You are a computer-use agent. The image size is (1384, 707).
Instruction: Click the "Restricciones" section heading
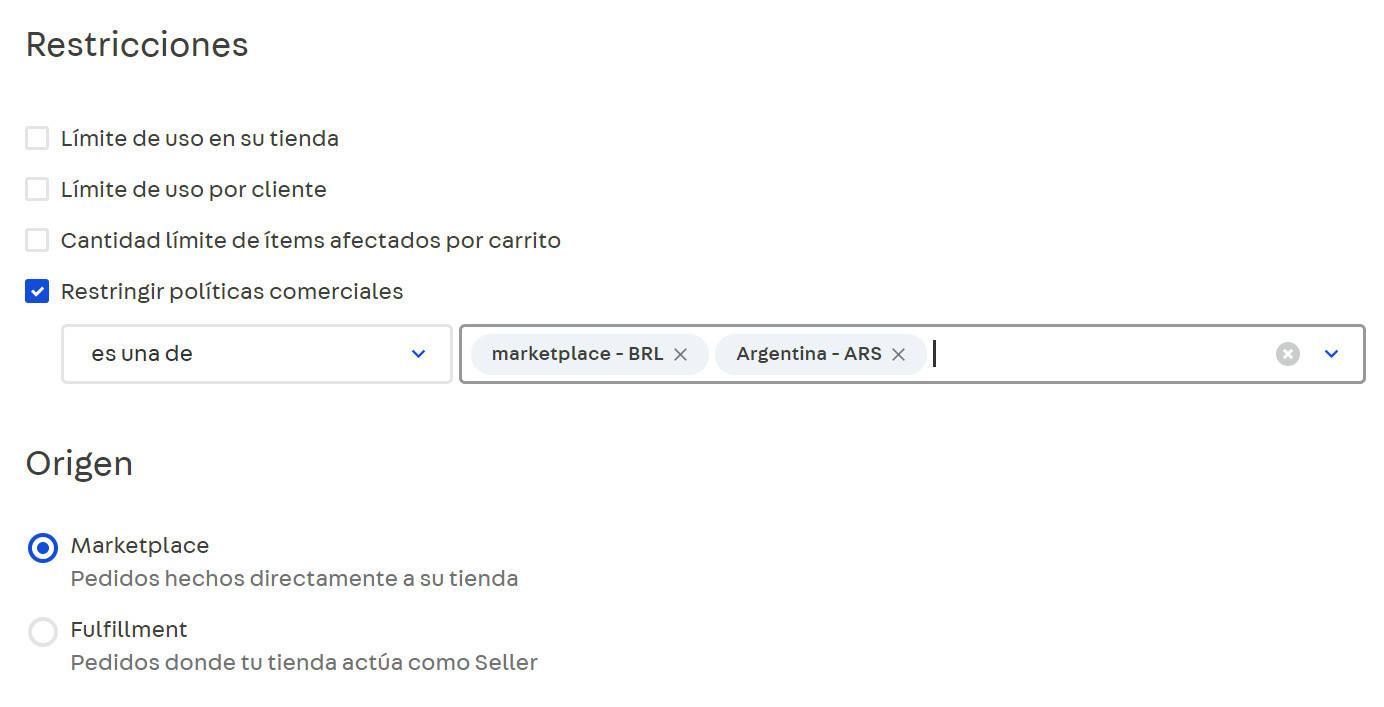point(136,44)
